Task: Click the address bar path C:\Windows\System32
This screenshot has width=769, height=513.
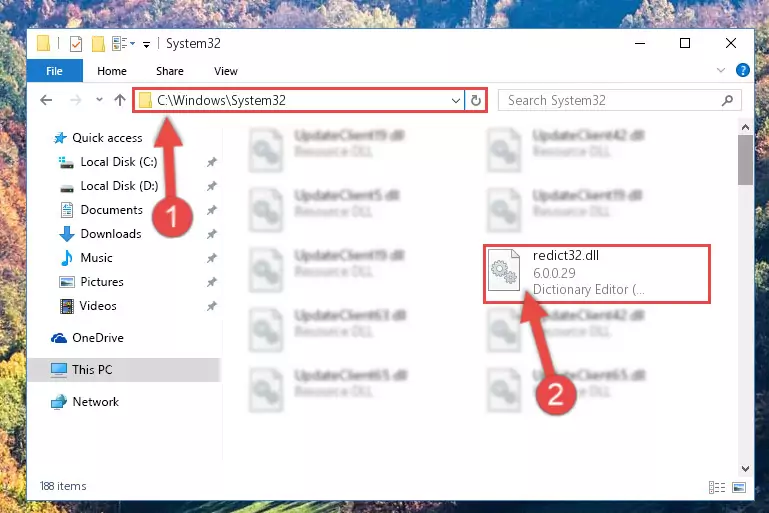Action: tap(221, 101)
